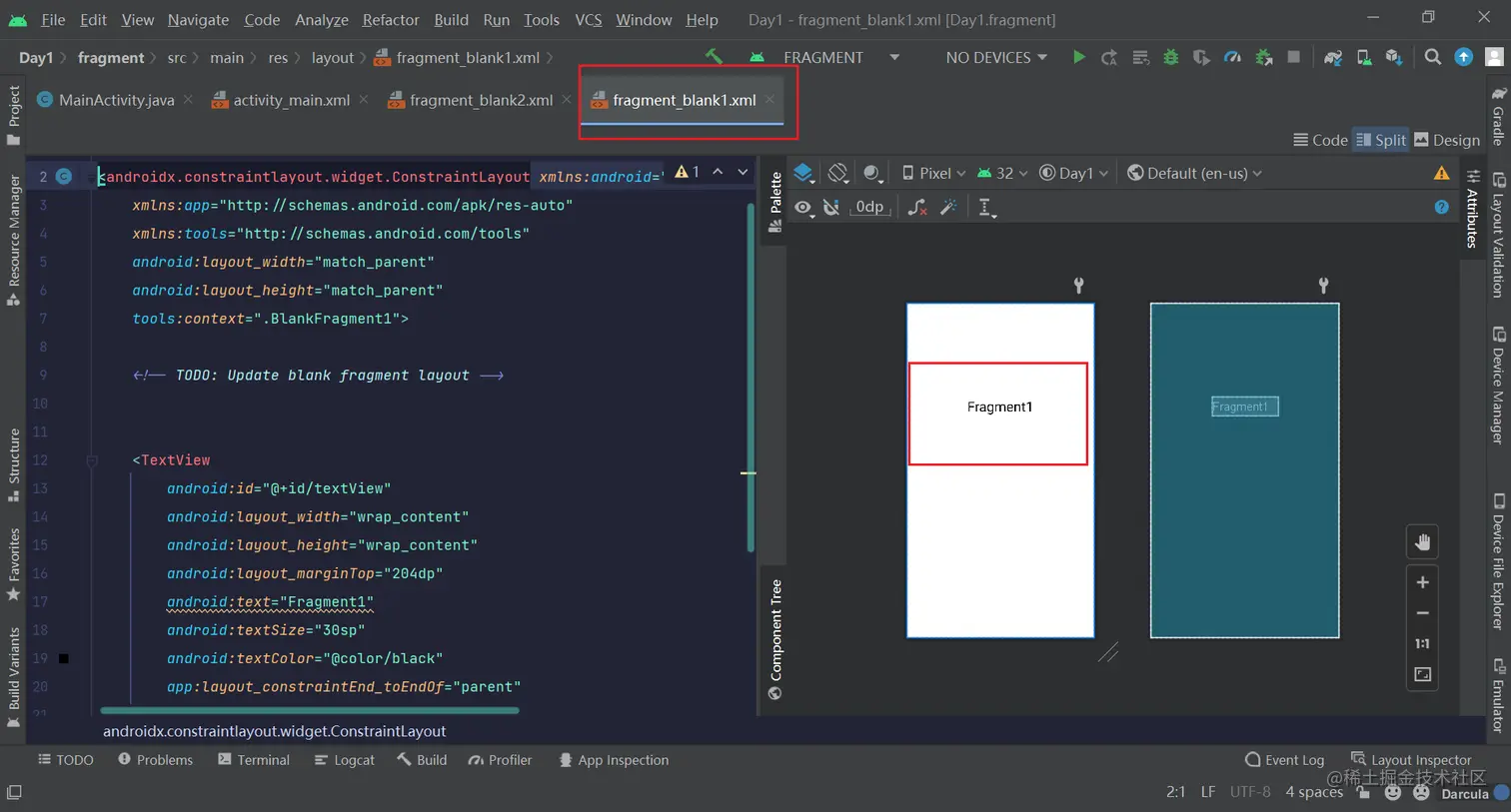The width and height of the screenshot is (1511, 812).
Task: Open the Gradle tool window
Action: coord(1498,117)
